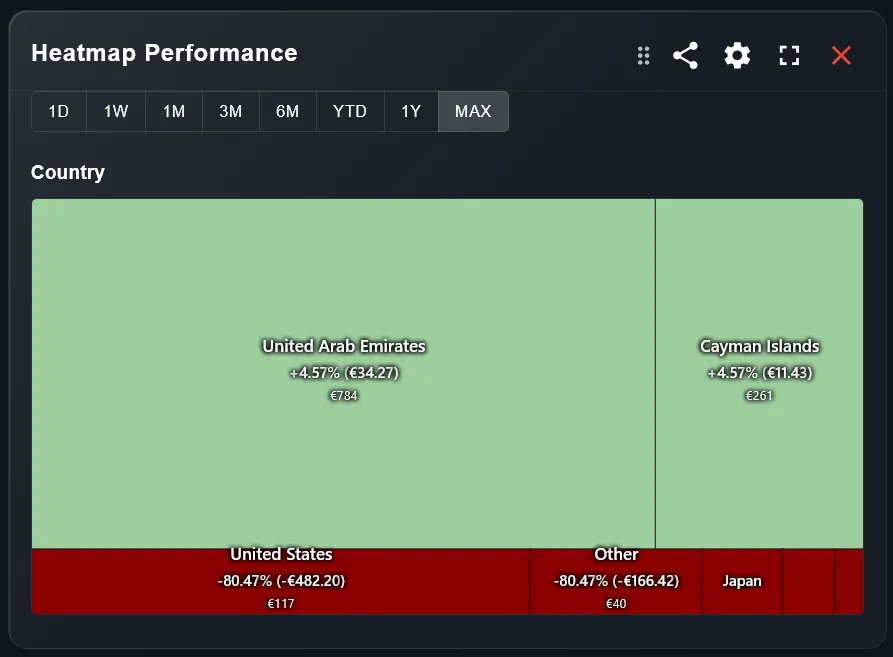Expand widget to fullscreen

pos(789,56)
